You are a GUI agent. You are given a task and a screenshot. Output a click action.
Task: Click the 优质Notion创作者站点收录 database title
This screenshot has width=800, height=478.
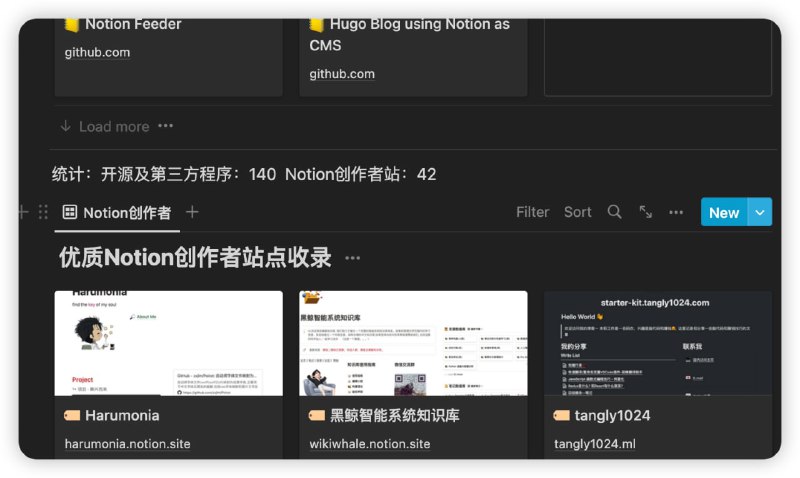(x=195, y=257)
